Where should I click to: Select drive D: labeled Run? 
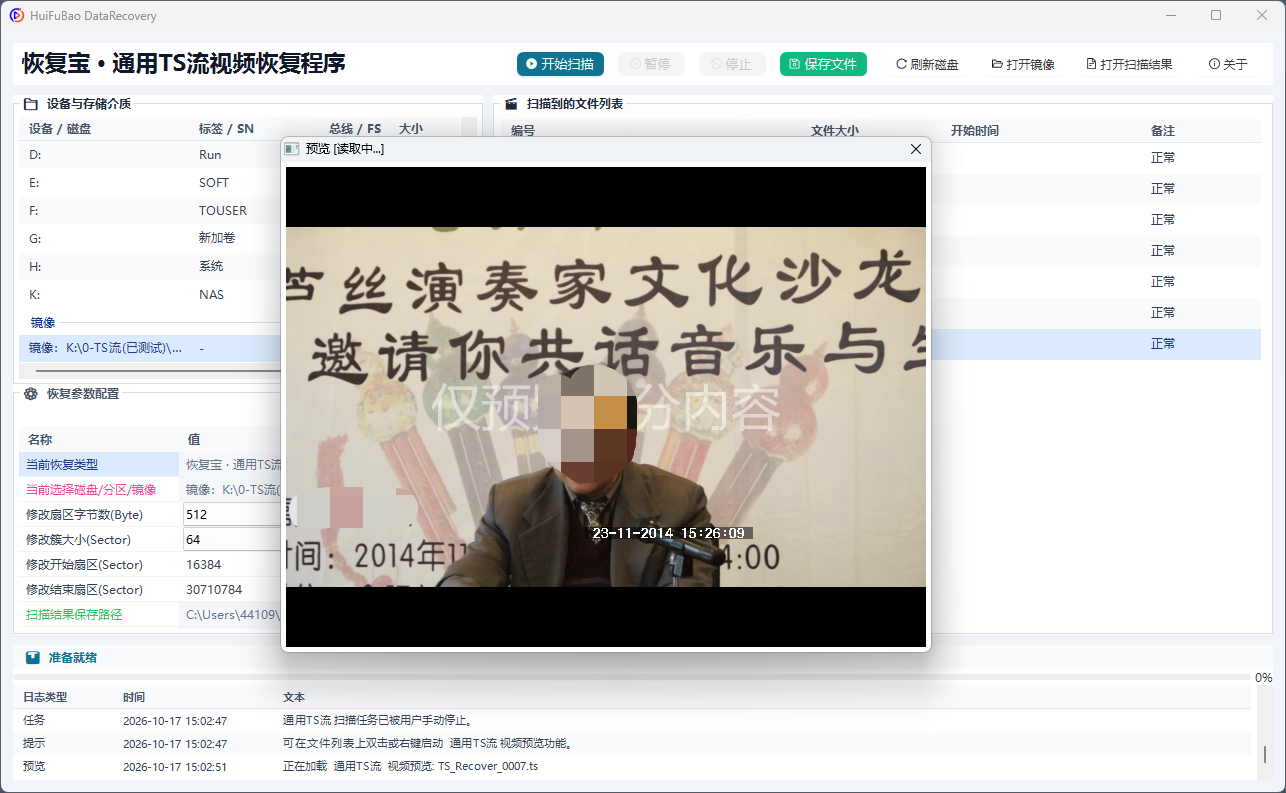[150, 155]
